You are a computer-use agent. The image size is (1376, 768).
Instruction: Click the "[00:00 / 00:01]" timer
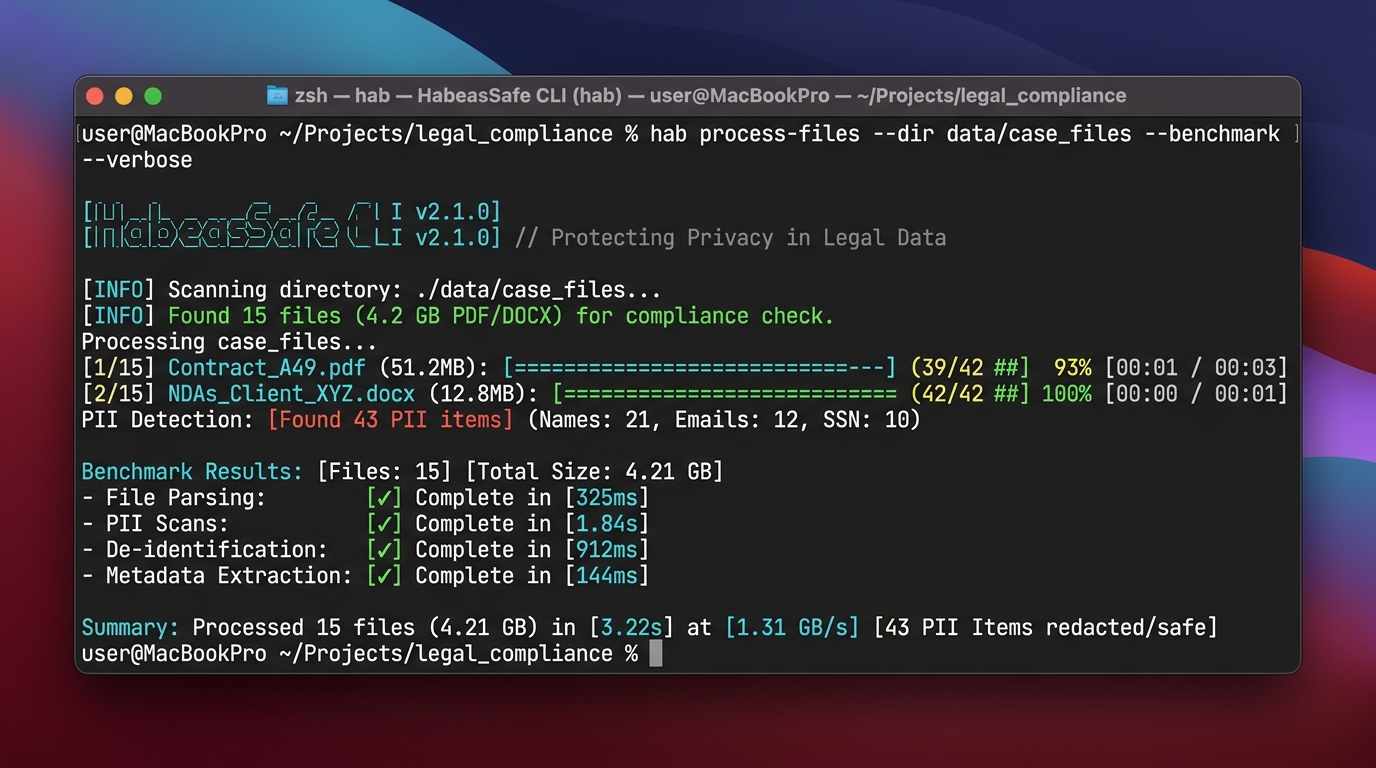tap(1196, 393)
